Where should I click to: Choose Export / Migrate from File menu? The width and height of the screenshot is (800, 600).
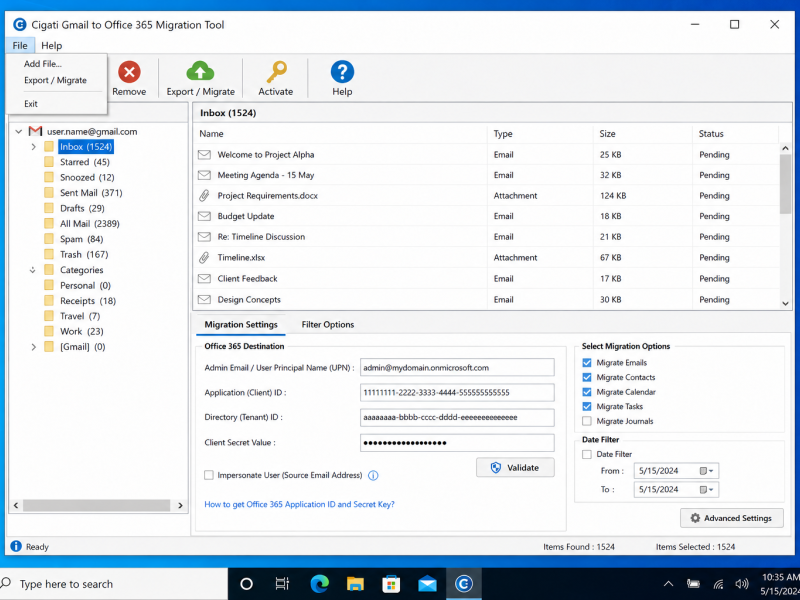pos(55,80)
